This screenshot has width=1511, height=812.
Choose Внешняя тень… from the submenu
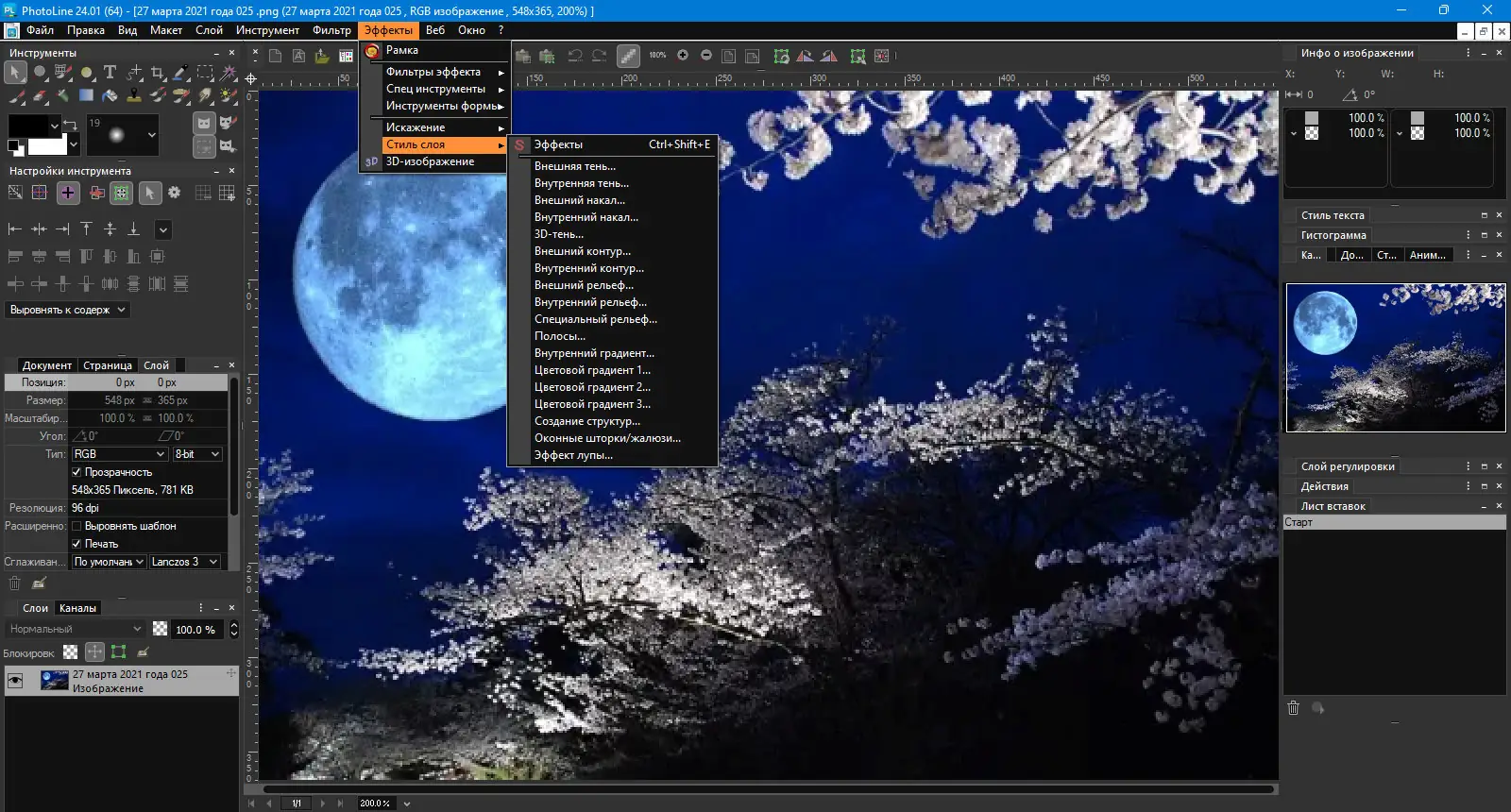(575, 166)
